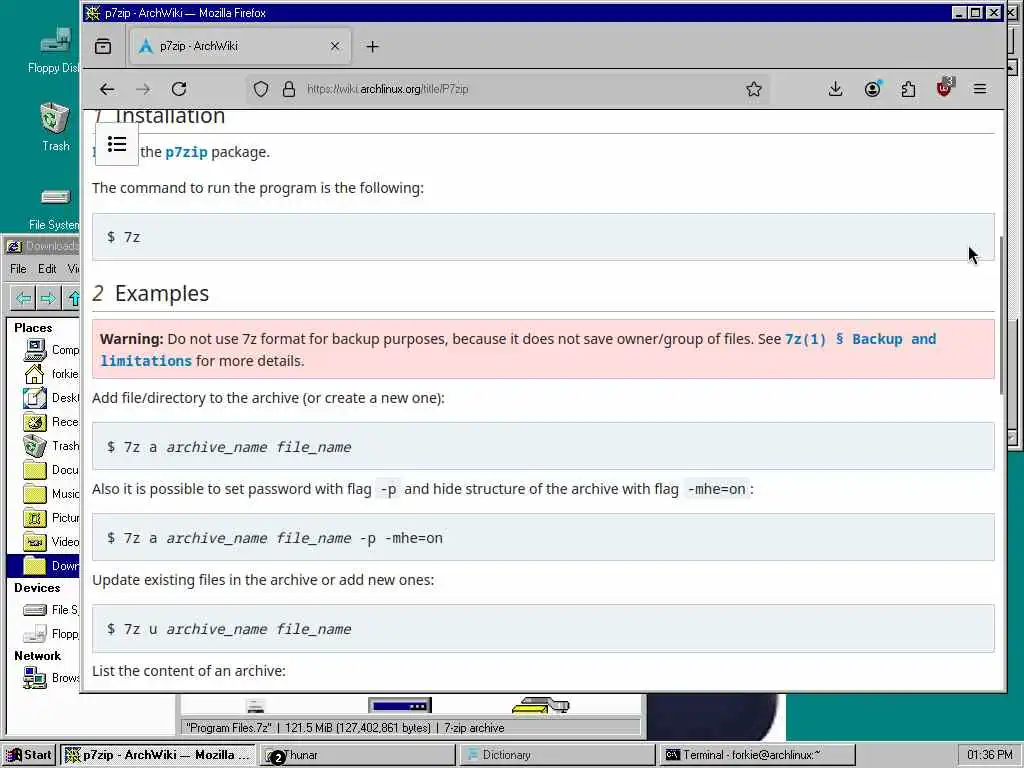Click the Examples section heading
The height and width of the screenshot is (768, 1024).
(162, 293)
